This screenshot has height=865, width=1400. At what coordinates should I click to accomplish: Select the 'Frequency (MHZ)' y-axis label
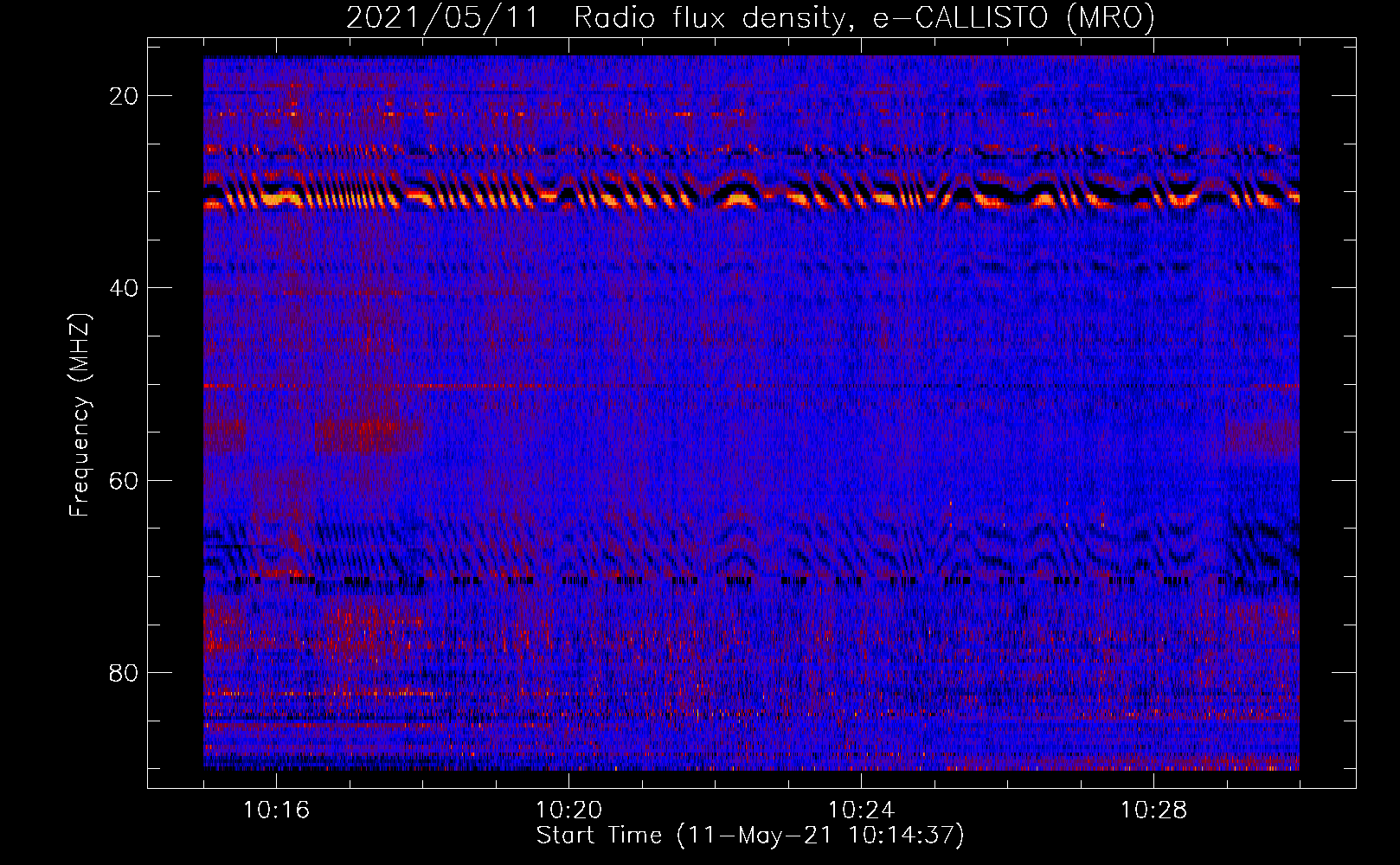(x=80, y=415)
